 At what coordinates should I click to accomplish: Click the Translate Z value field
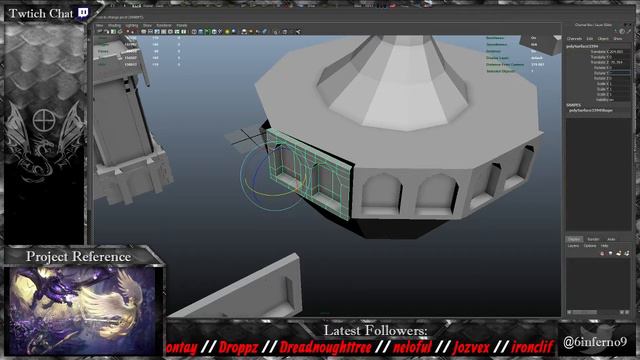619,62
